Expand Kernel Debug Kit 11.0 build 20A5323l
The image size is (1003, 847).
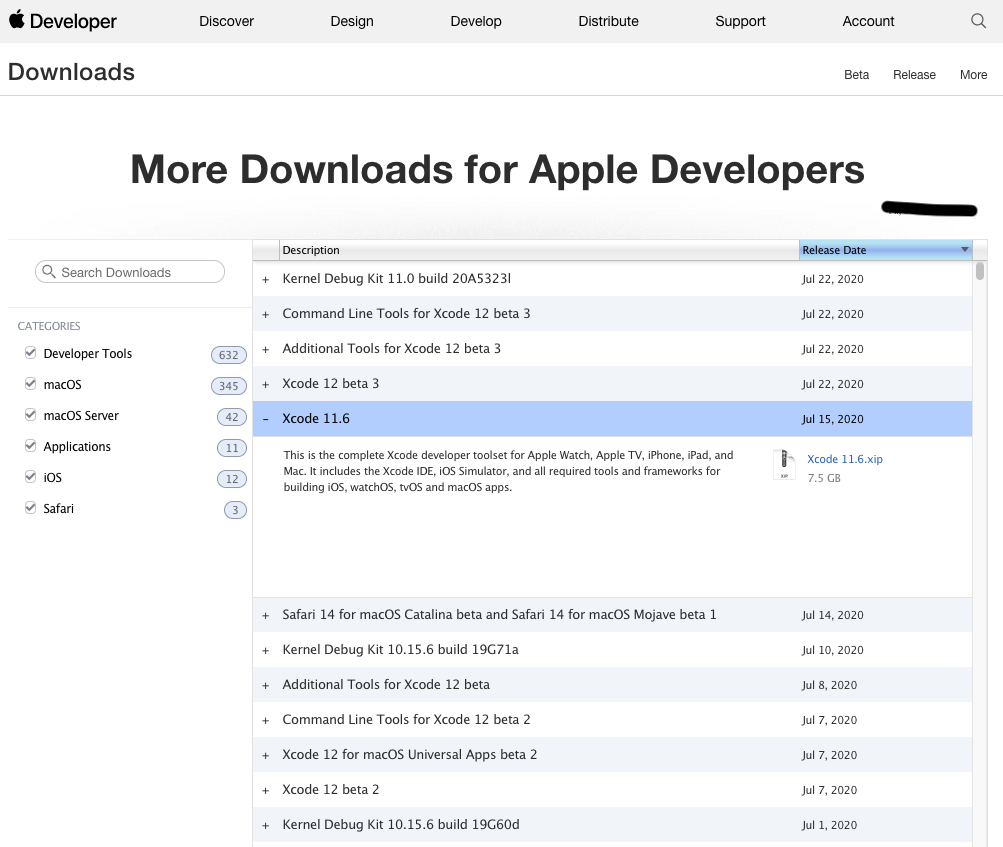(x=265, y=280)
